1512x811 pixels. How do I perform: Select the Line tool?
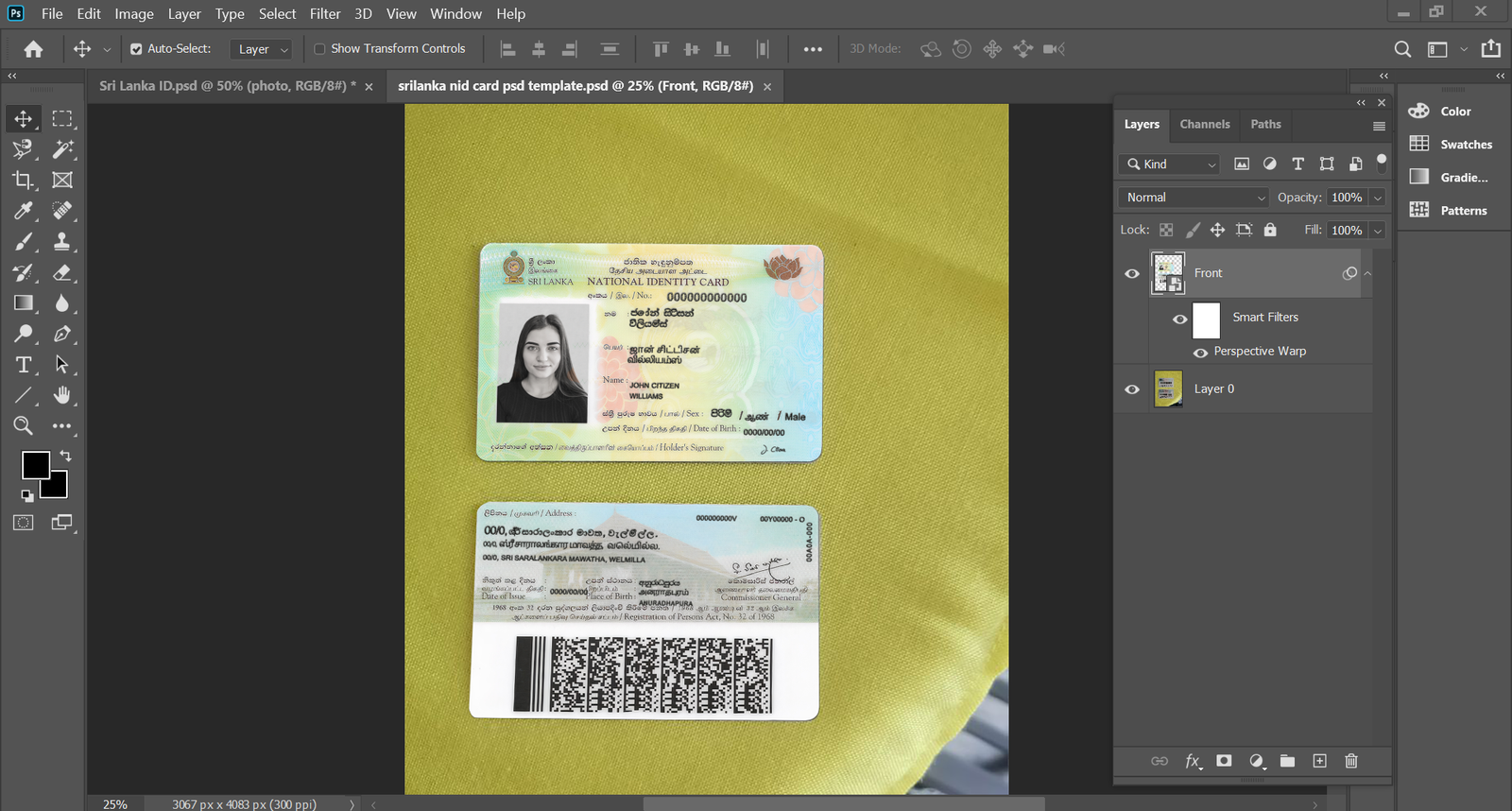24,395
